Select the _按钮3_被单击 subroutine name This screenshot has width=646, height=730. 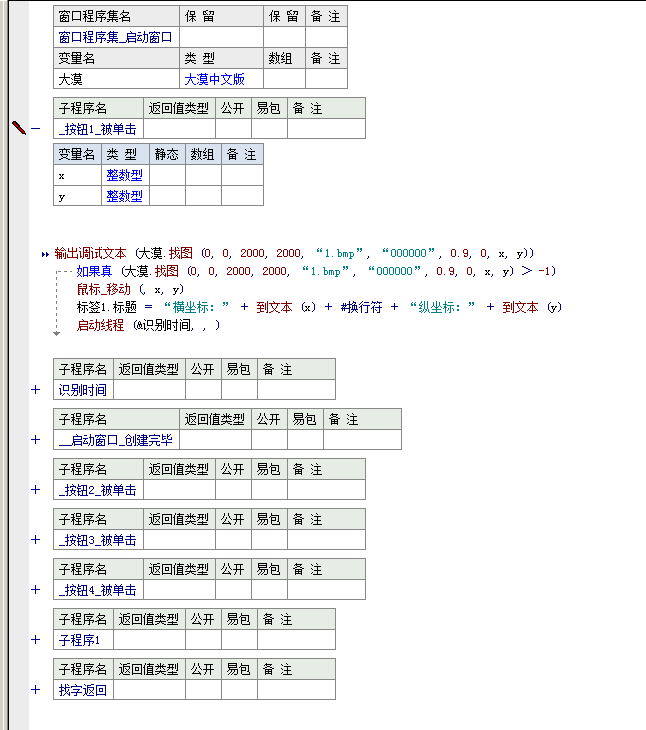point(98,540)
